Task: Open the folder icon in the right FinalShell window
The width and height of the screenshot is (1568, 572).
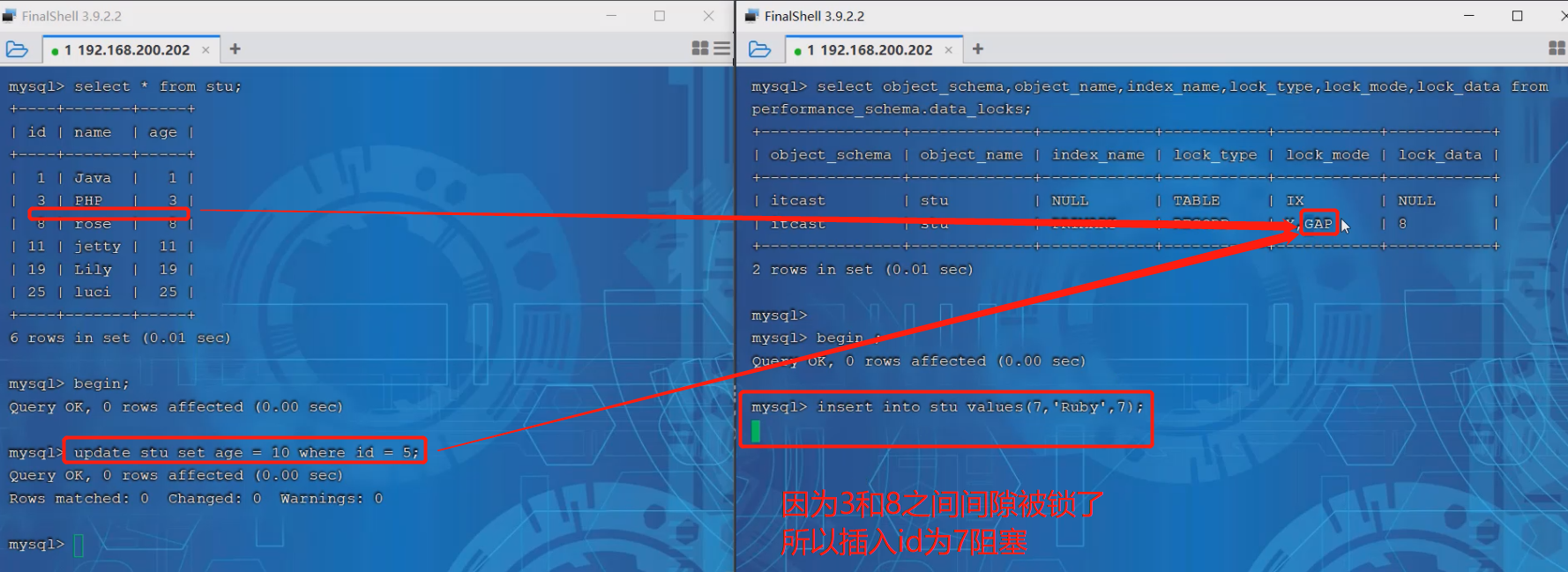Action: click(759, 49)
